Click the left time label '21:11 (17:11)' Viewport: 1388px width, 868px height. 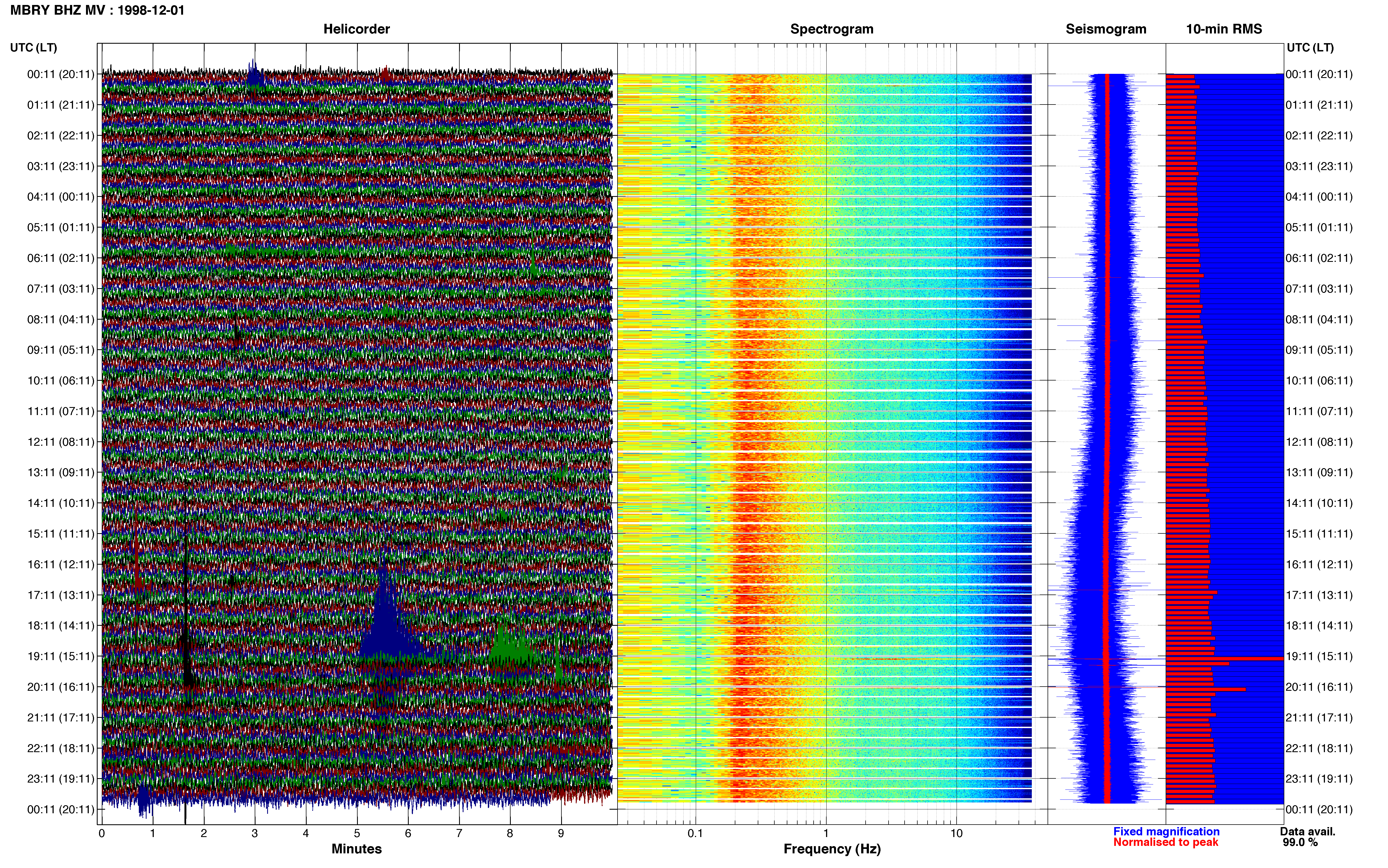(x=61, y=718)
